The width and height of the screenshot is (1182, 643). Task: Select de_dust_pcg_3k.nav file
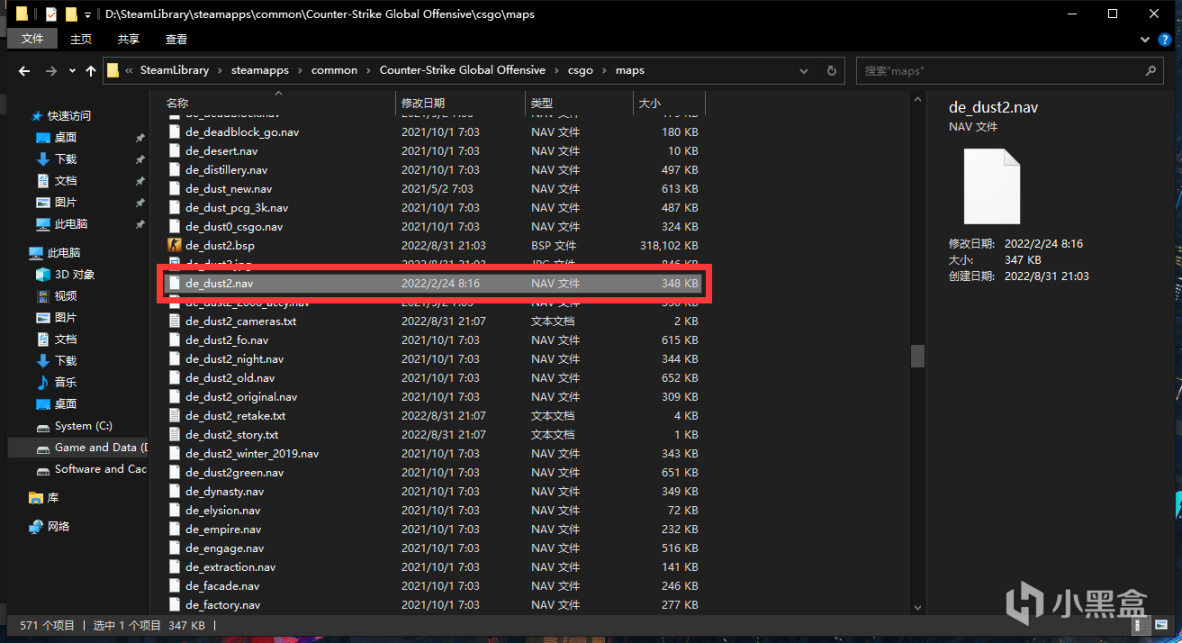point(237,207)
